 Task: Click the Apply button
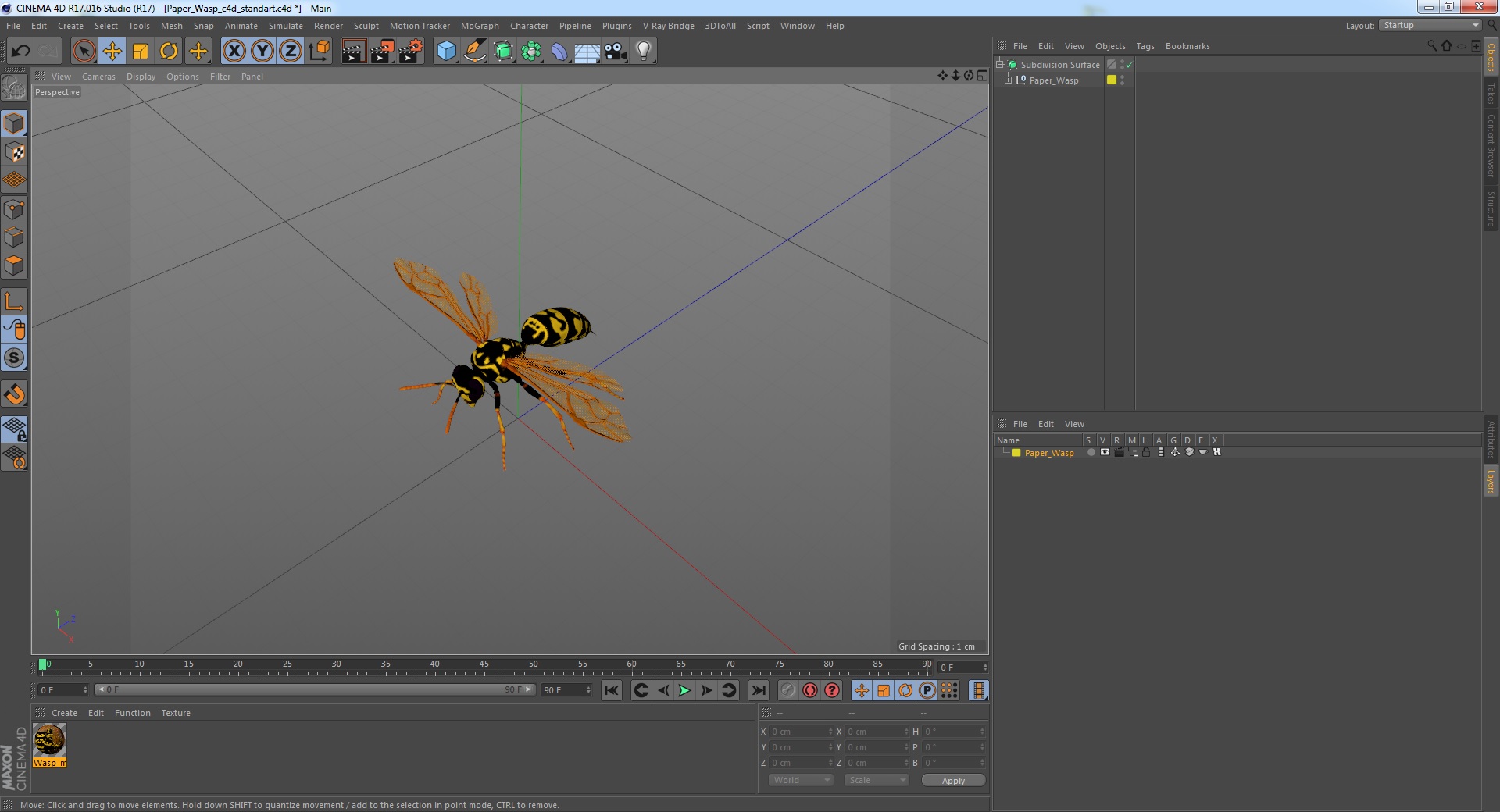pos(953,781)
